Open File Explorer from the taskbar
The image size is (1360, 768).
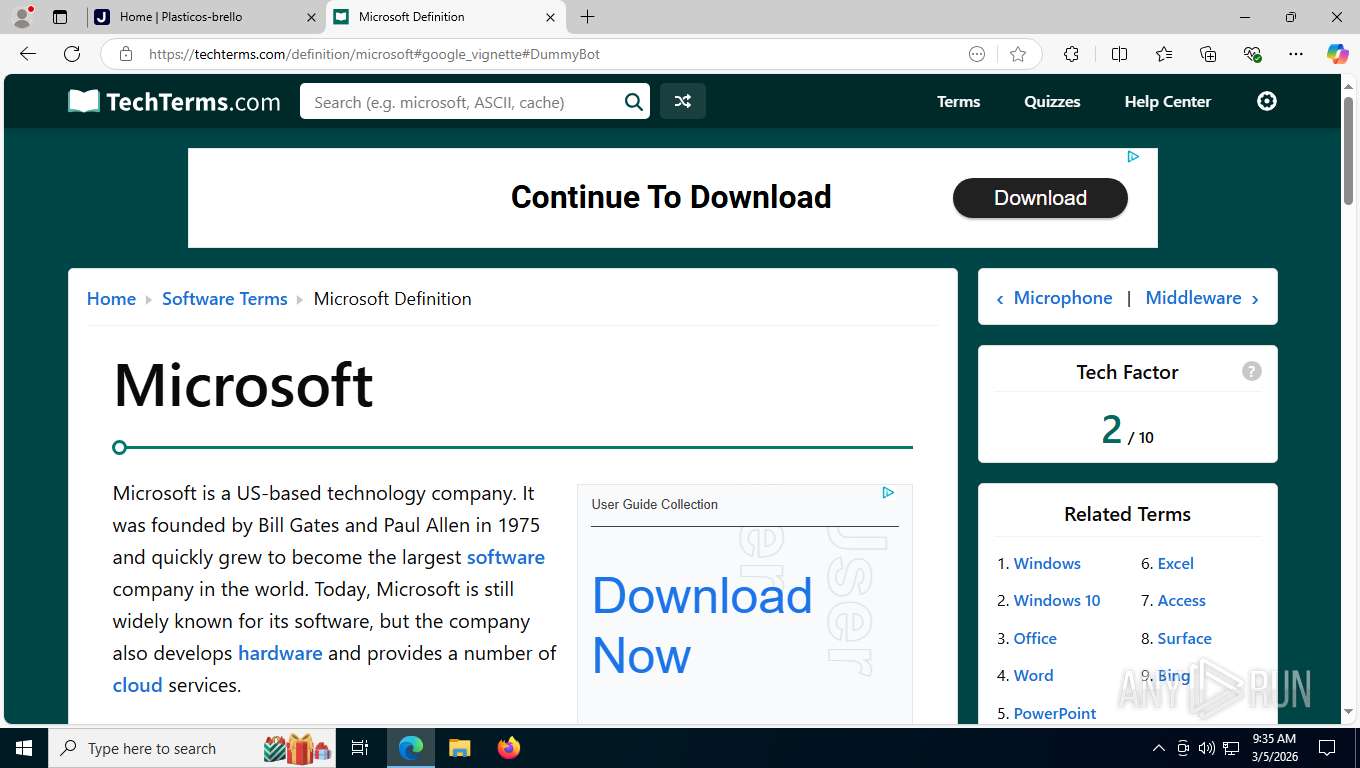[459, 748]
